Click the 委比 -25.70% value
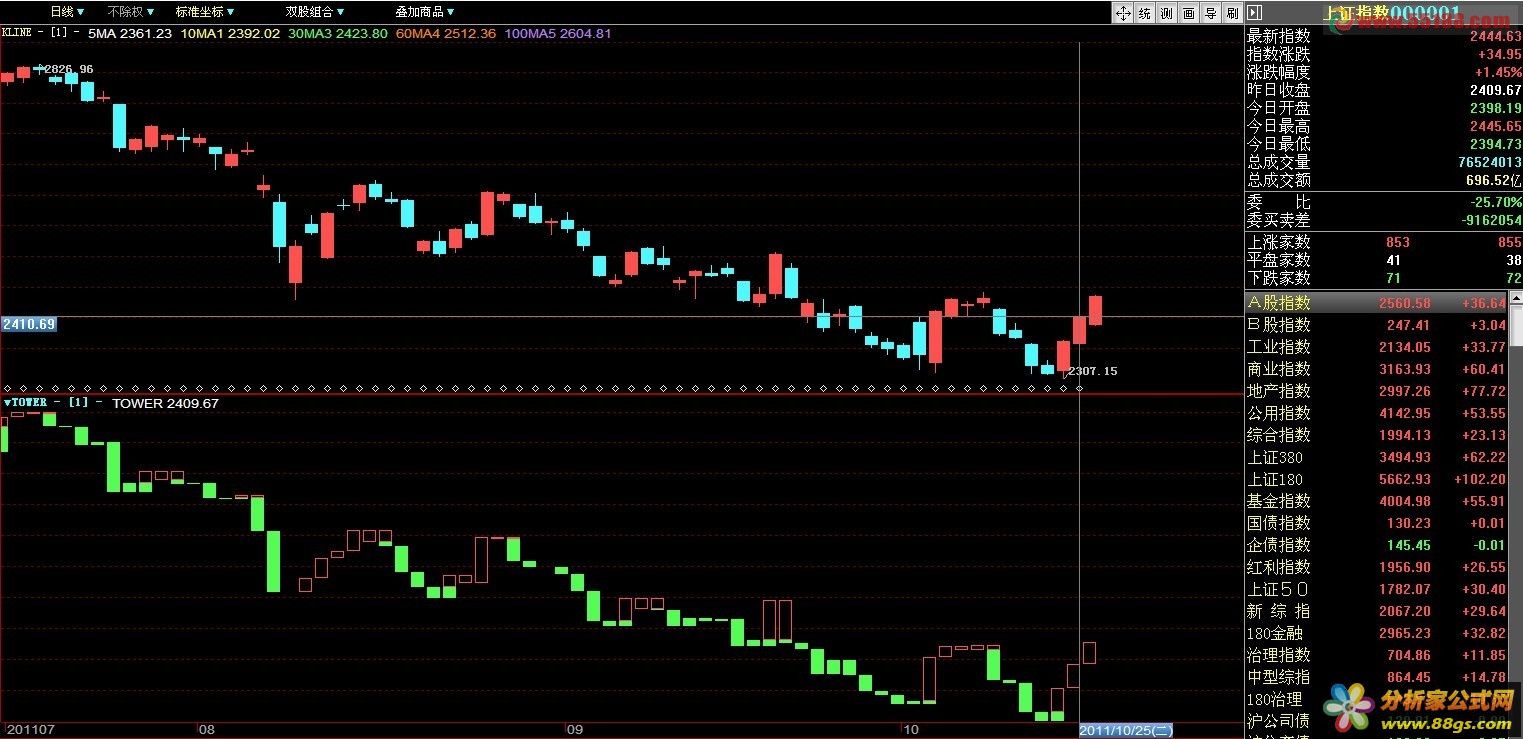The height and width of the screenshot is (739, 1523). click(x=1496, y=202)
